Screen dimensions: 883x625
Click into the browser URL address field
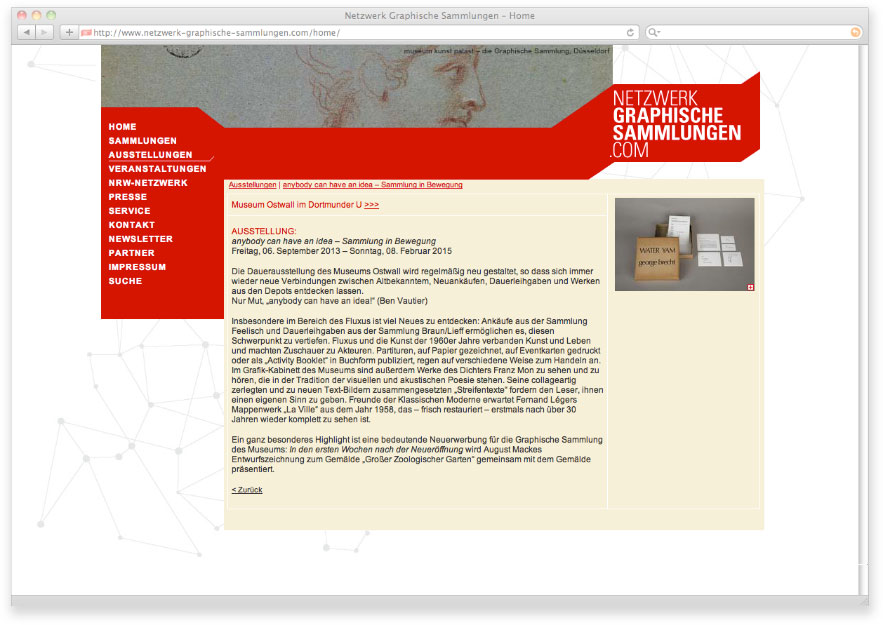[x=350, y=32]
